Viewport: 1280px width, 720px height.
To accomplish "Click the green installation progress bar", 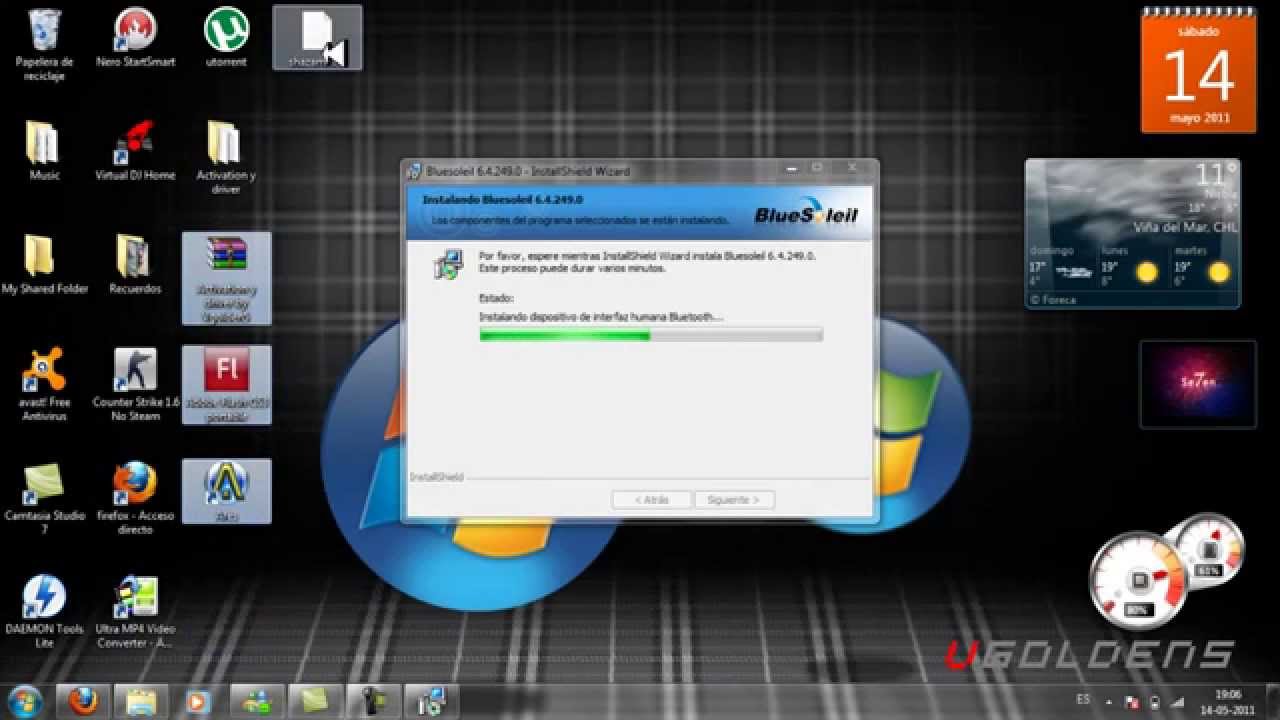I will (651, 336).
